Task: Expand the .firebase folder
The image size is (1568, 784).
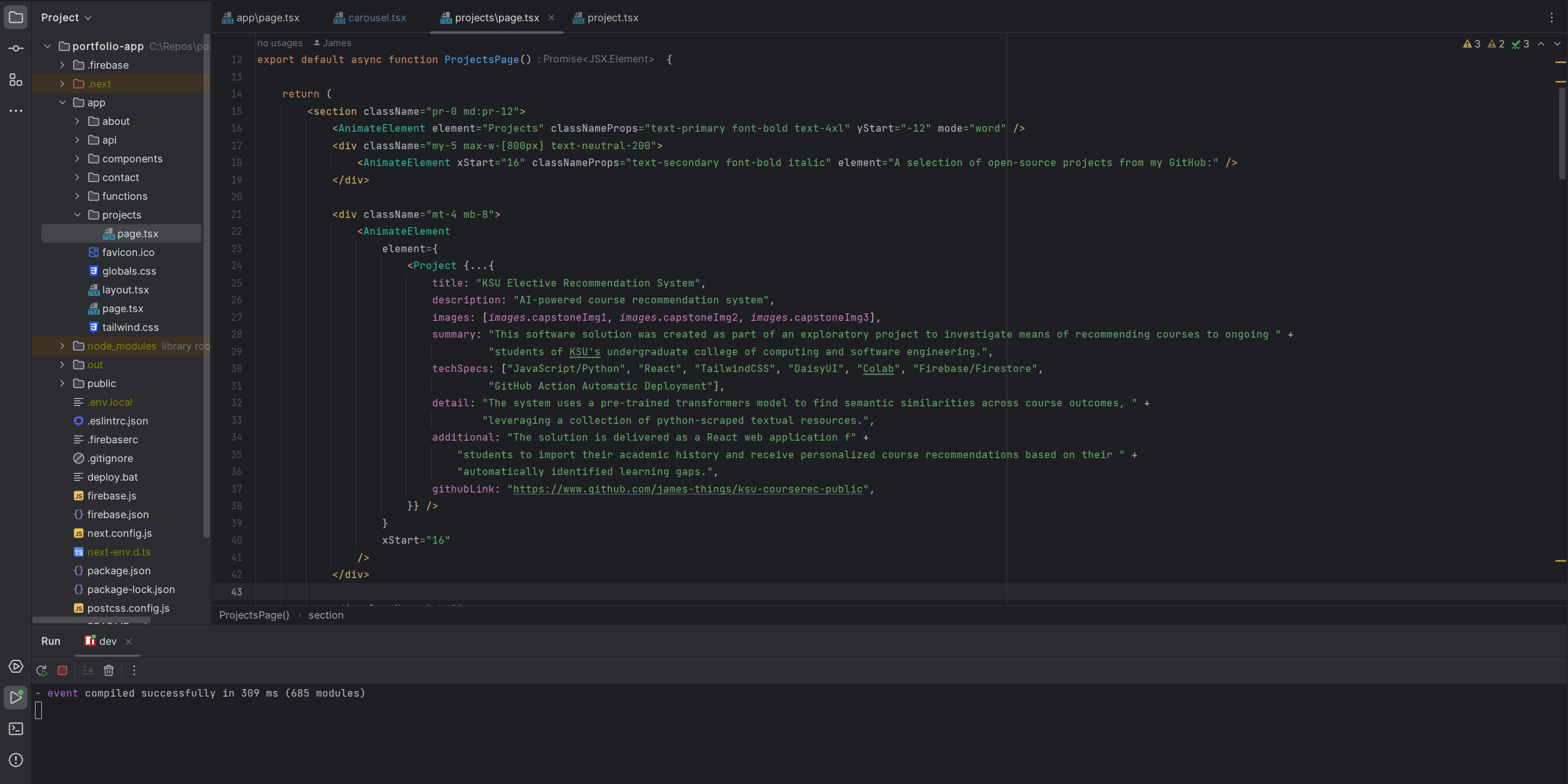Action: click(62, 65)
